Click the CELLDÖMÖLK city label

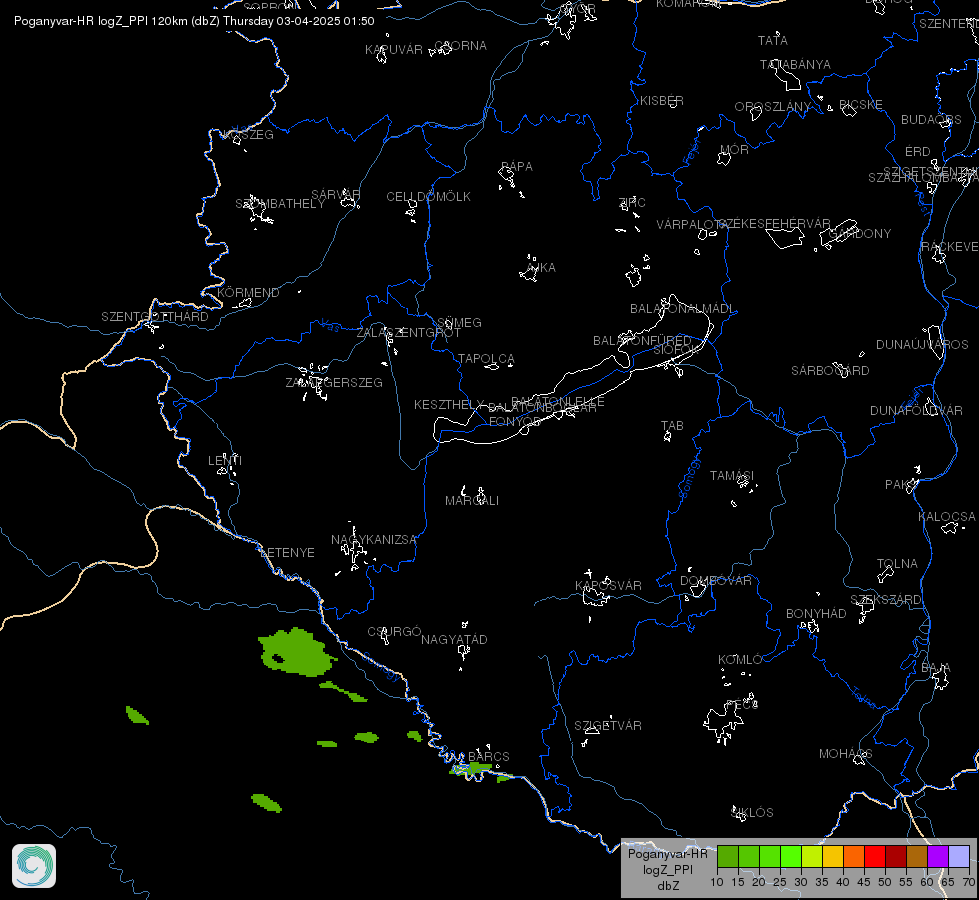(x=429, y=197)
